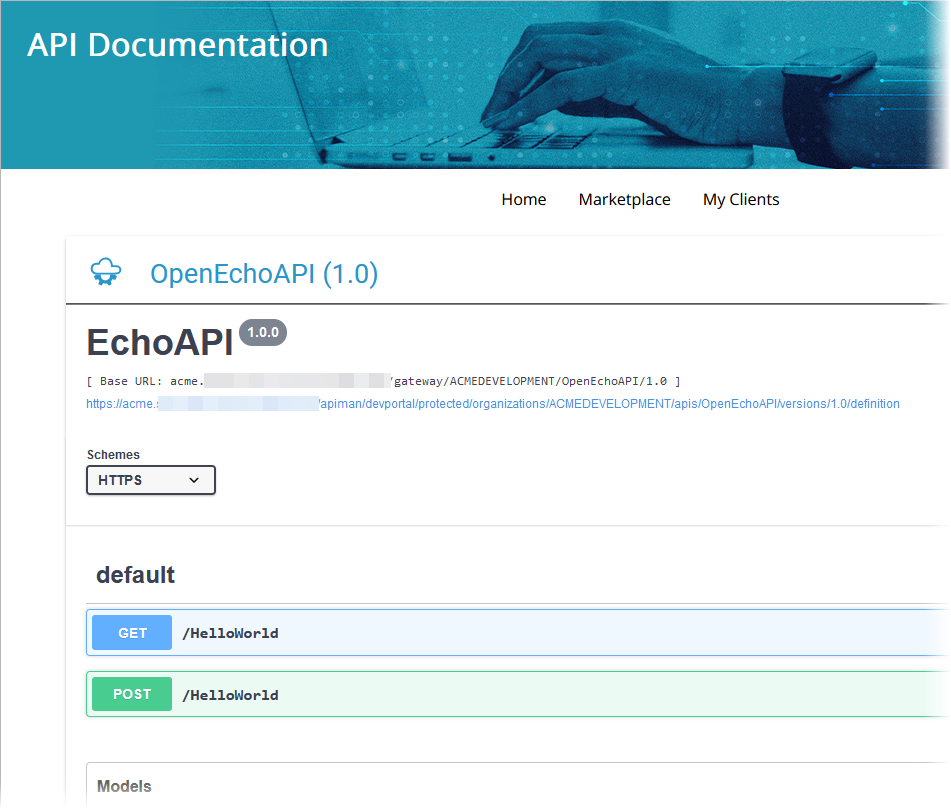Click the EchoAPI heading text
This screenshot has width=951, height=810.
pyautogui.click(x=160, y=343)
